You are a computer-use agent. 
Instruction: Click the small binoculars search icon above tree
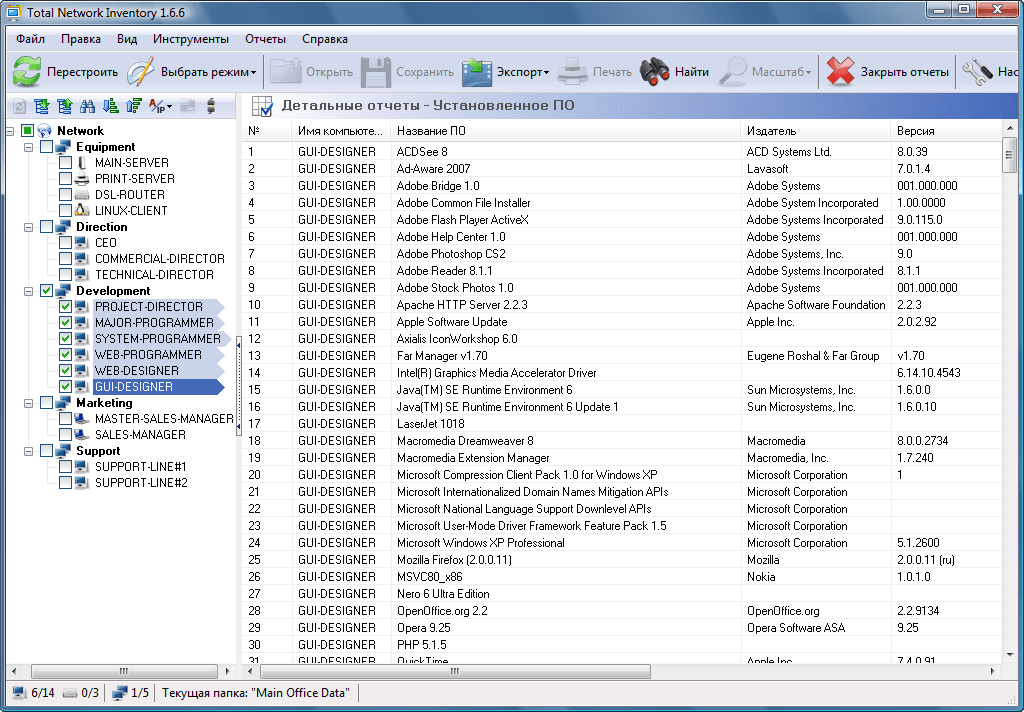pyautogui.click(x=87, y=106)
